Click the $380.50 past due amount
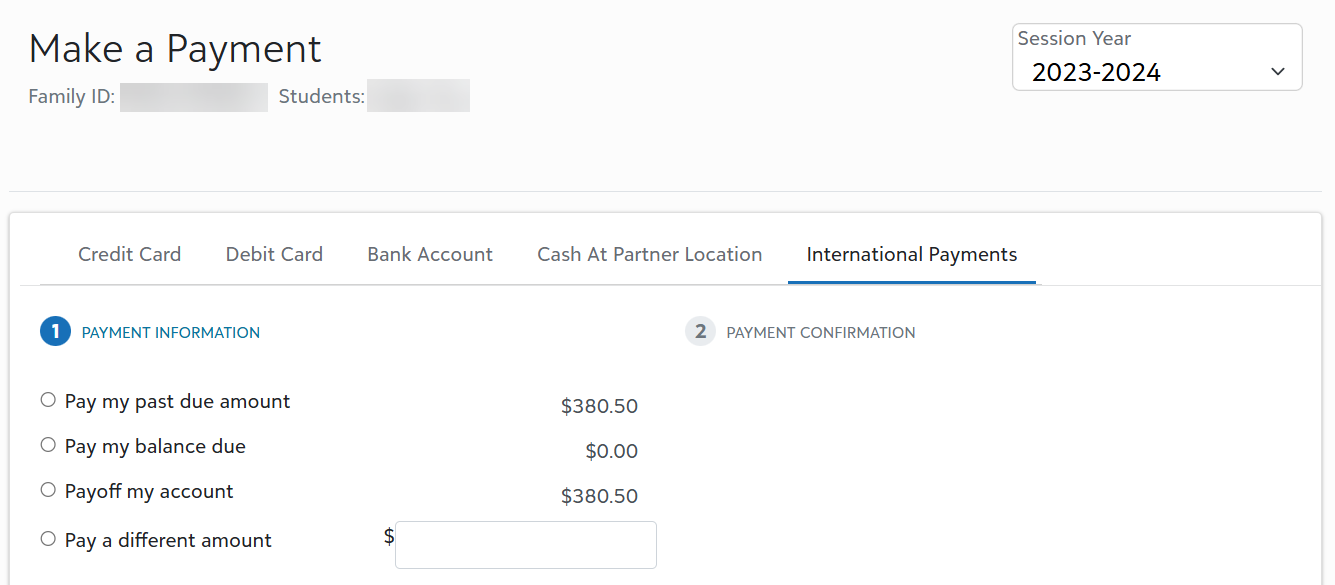 (599, 405)
